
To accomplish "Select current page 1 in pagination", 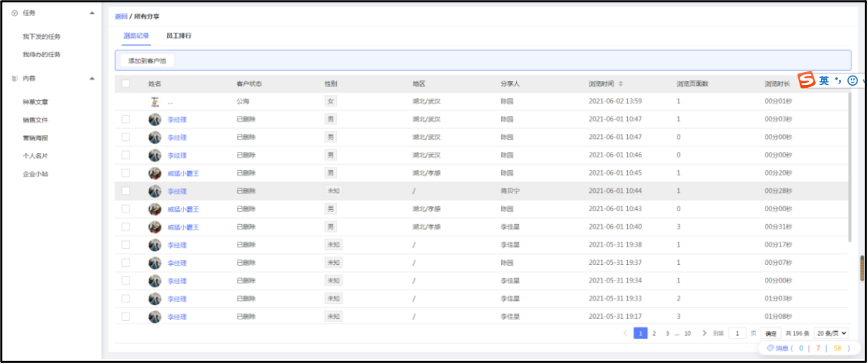I will [640, 333].
